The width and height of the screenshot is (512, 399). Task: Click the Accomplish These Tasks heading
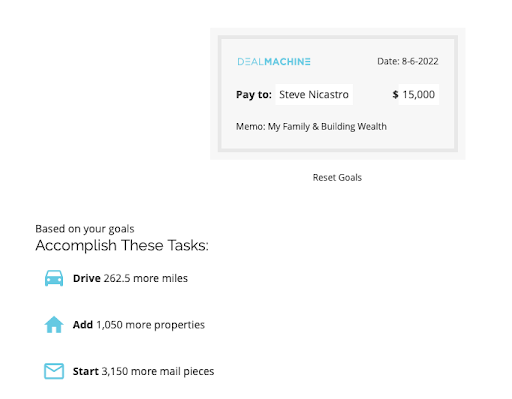click(122, 245)
